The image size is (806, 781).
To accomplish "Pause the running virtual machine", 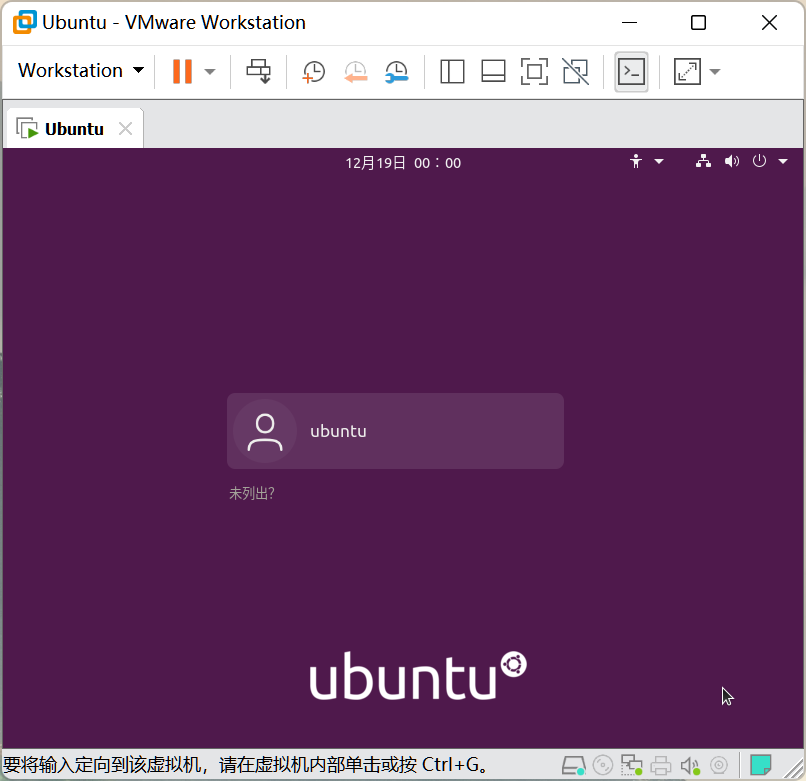I will click(182, 71).
